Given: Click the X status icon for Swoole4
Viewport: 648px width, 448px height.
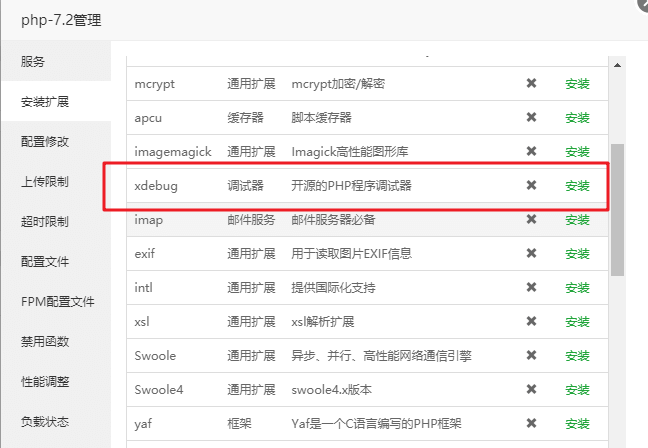Looking at the screenshot, I should pos(532,390).
